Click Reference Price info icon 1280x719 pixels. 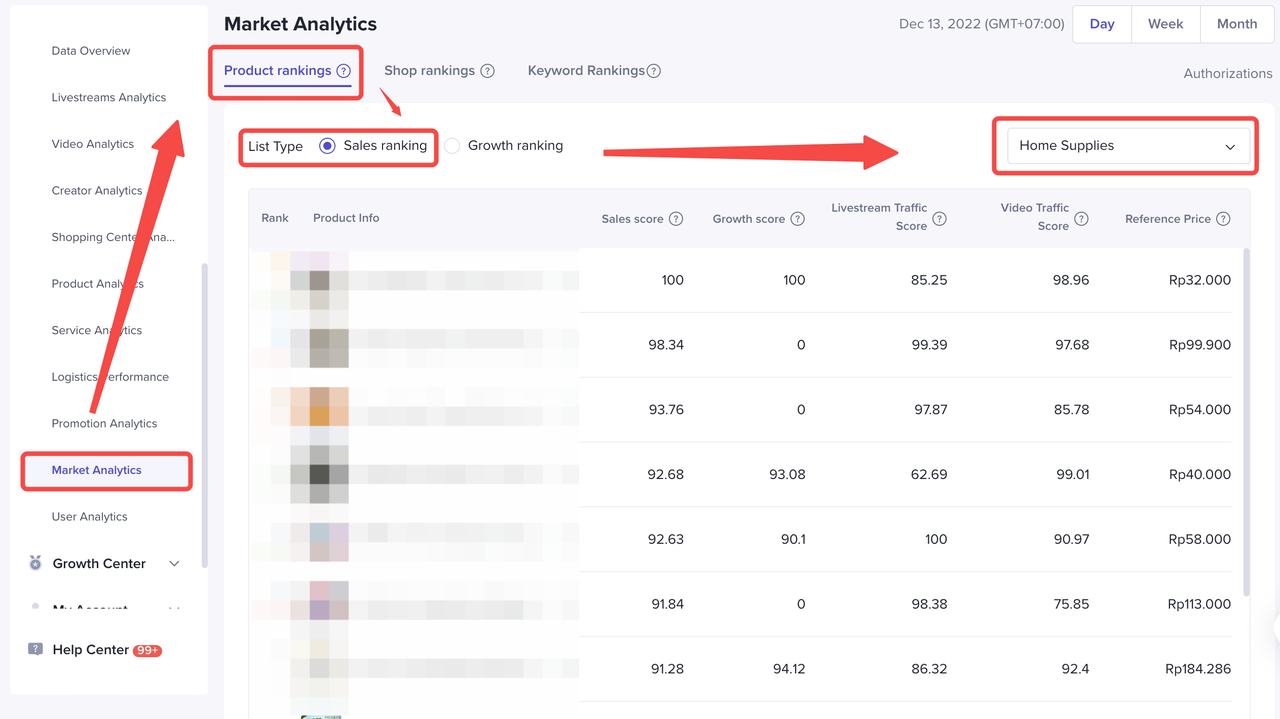click(x=1223, y=219)
